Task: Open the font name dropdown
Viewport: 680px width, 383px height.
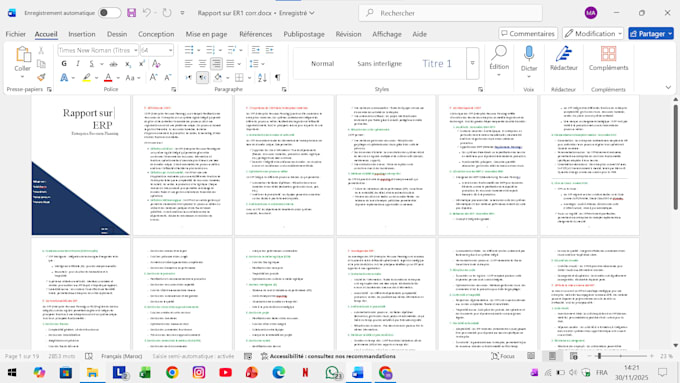Action: pos(135,50)
